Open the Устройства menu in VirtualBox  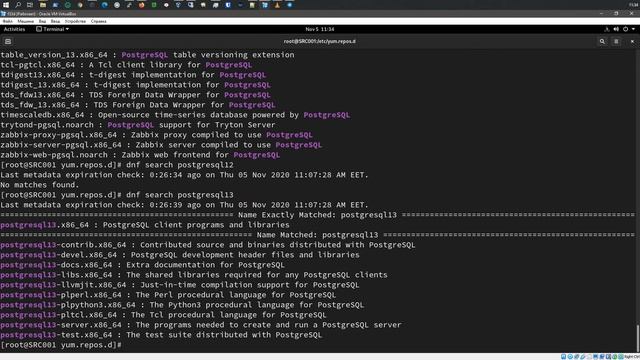(x=75, y=21)
